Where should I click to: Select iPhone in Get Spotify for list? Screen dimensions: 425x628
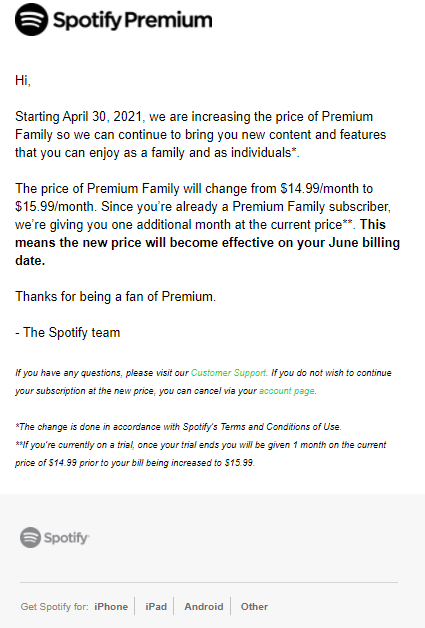point(111,606)
